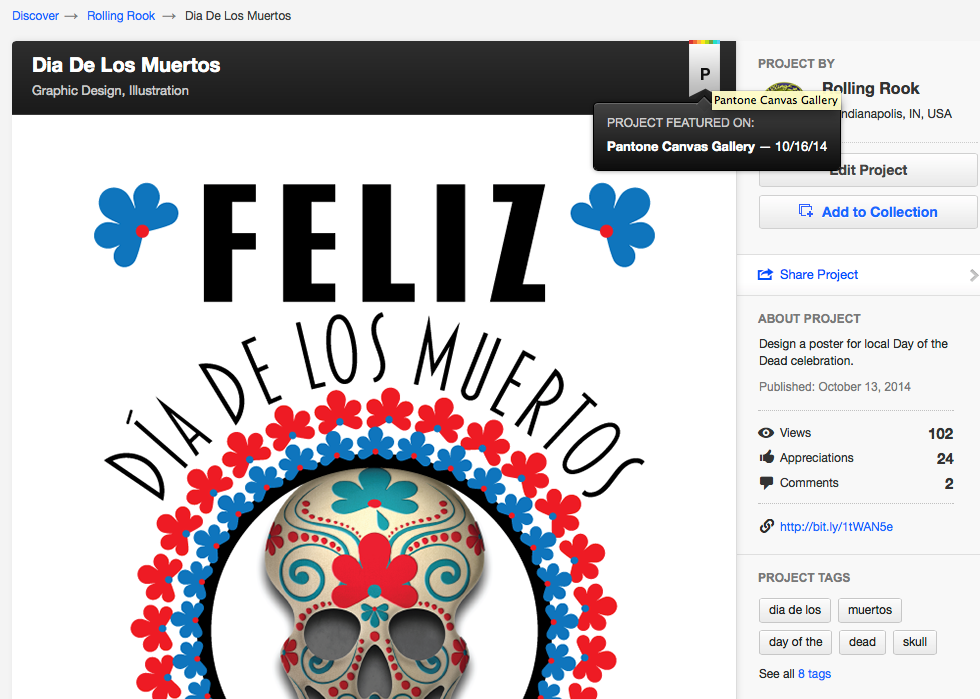Click 'Graphic Design, Illustration' subtitle

[x=110, y=91]
